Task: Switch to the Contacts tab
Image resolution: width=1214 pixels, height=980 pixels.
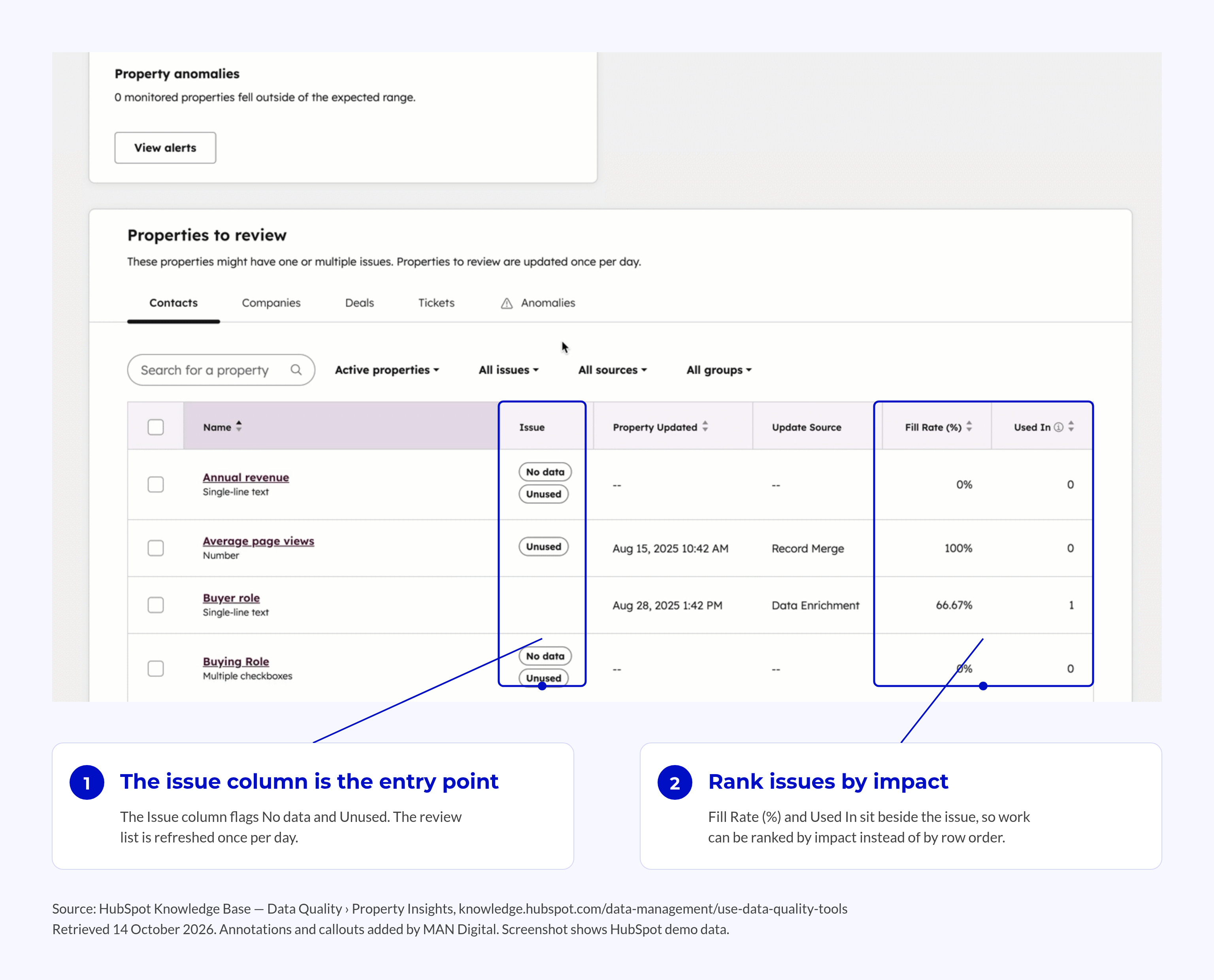Action: pos(173,303)
